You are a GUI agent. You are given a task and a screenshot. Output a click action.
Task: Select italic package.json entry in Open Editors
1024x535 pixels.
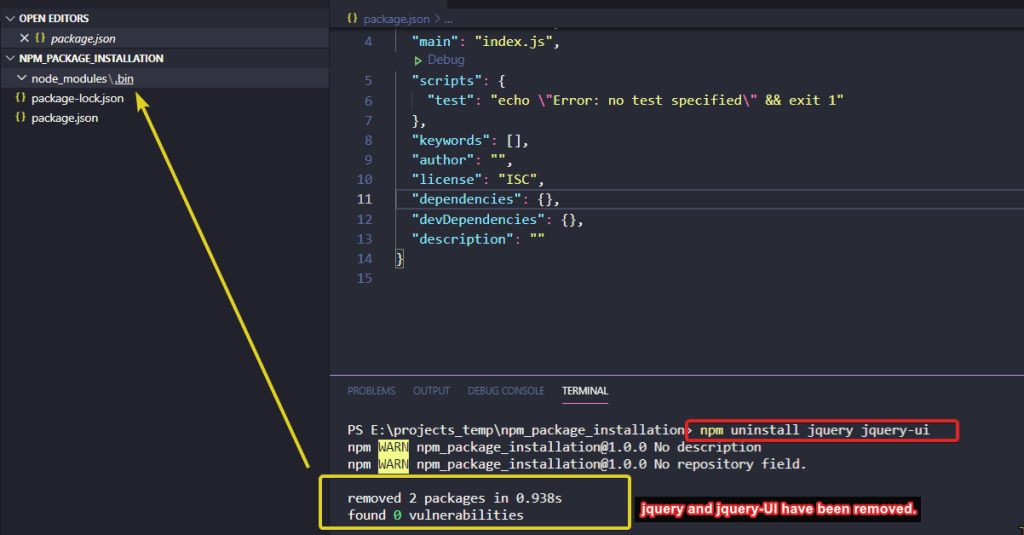click(x=82, y=38)
